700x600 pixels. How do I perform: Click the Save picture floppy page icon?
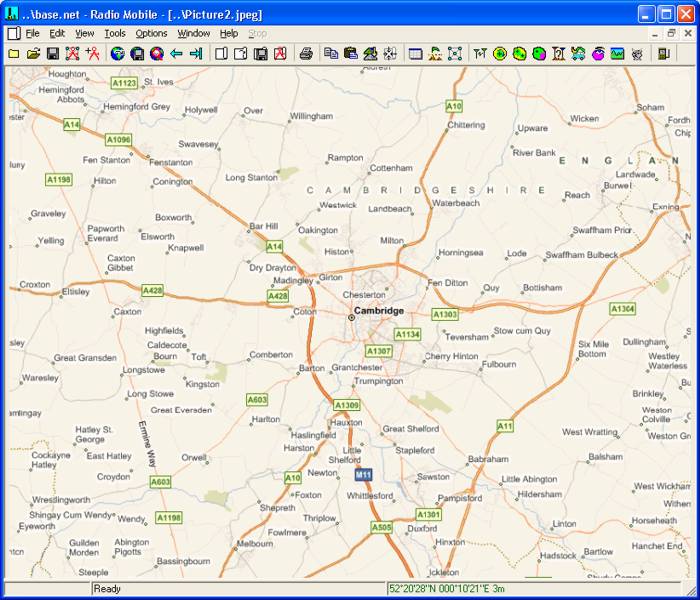click(x=260, y=54)
